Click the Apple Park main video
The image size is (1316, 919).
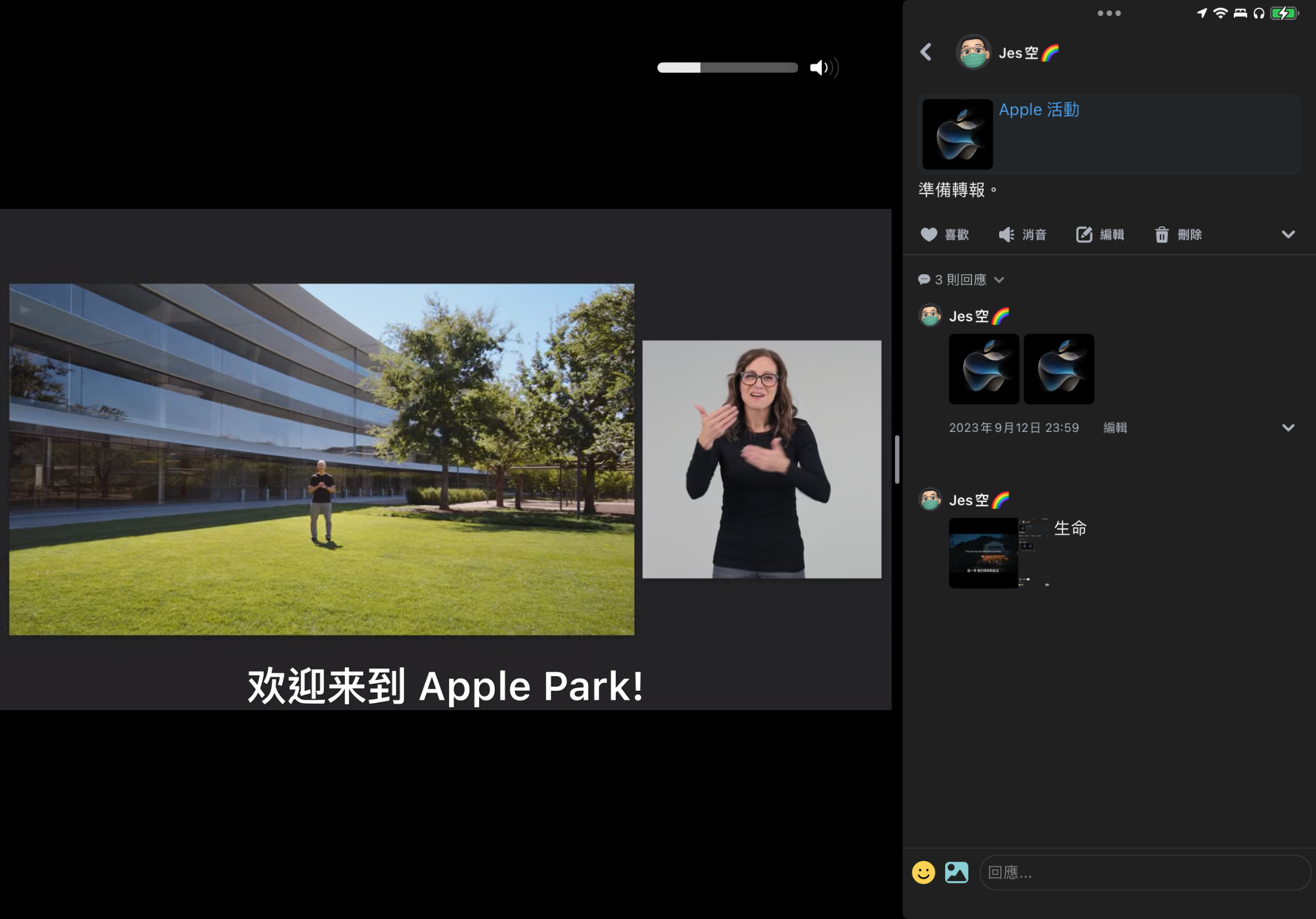[321, 459]
